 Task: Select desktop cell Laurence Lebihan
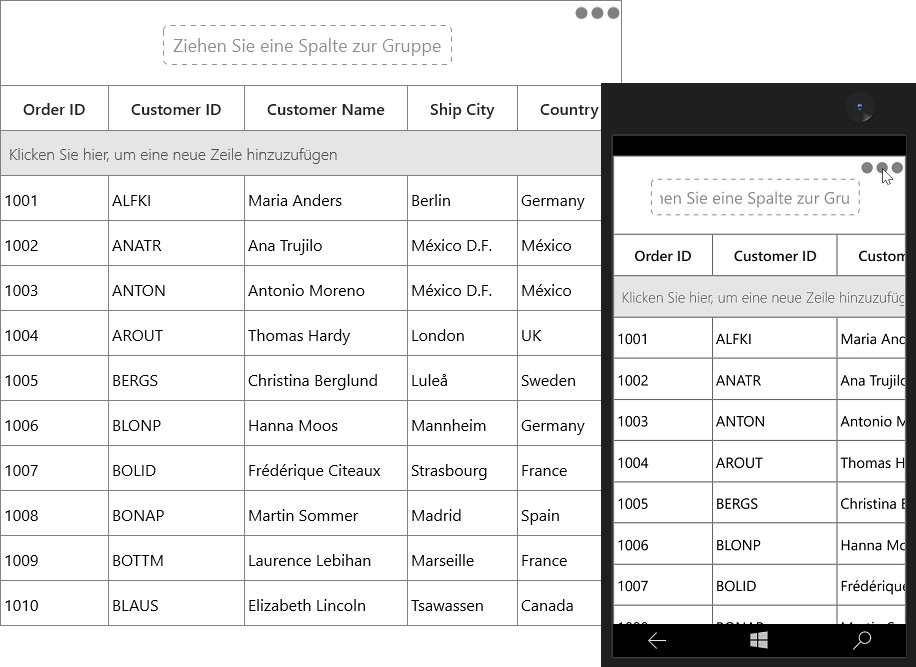tap(326, 560)
